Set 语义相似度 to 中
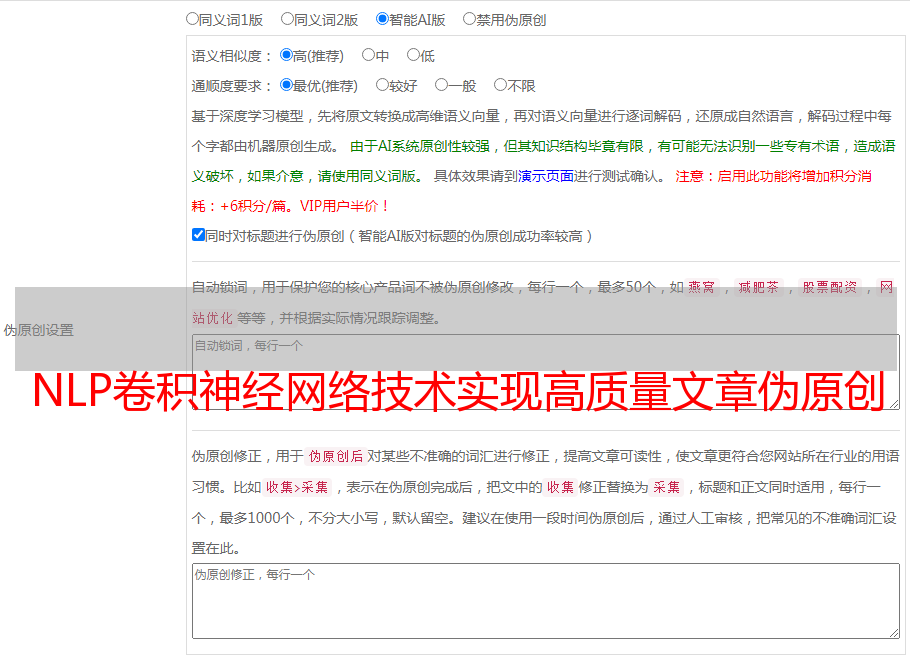This screenshot has height=658, width=911. tap(368, 55)
